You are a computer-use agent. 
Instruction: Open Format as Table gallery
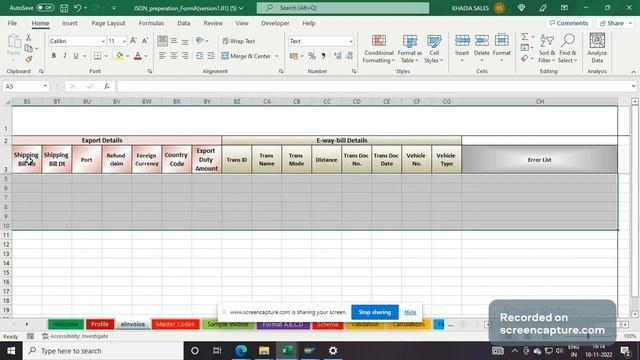pos(409,49)
